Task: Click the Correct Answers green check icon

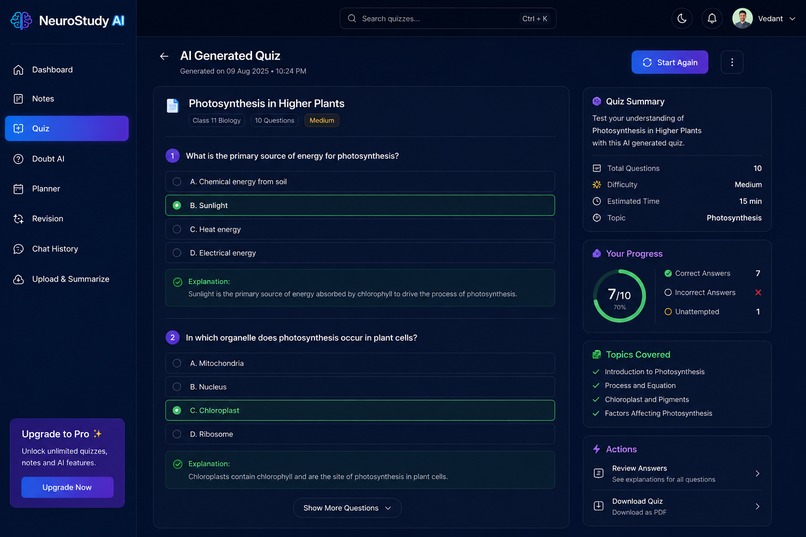Action: tap(668, 273)
